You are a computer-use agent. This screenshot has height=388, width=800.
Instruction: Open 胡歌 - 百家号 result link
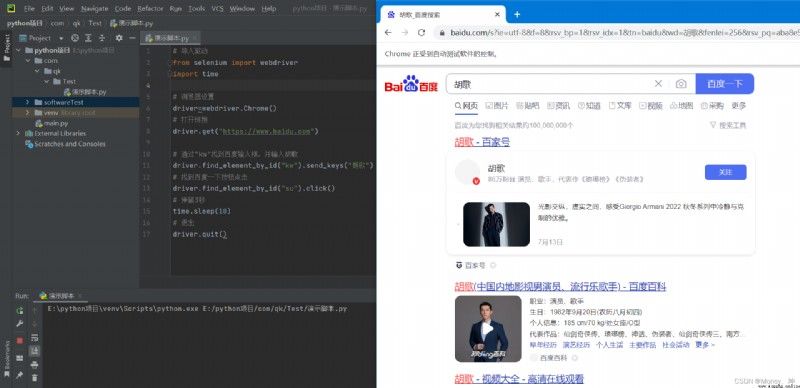point(482,142)
